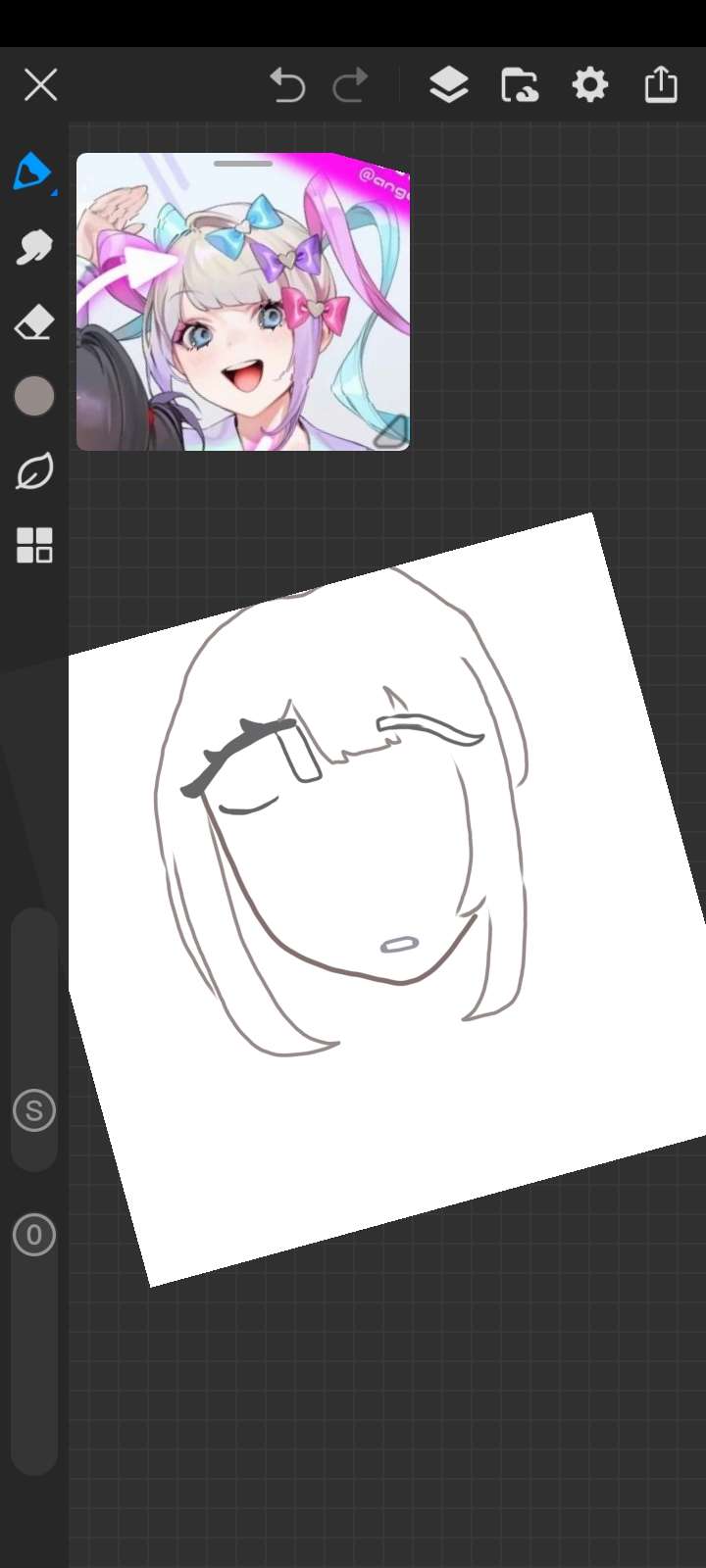
Task: Open the grid tools panel icon
Action: (x=34, y=546)
